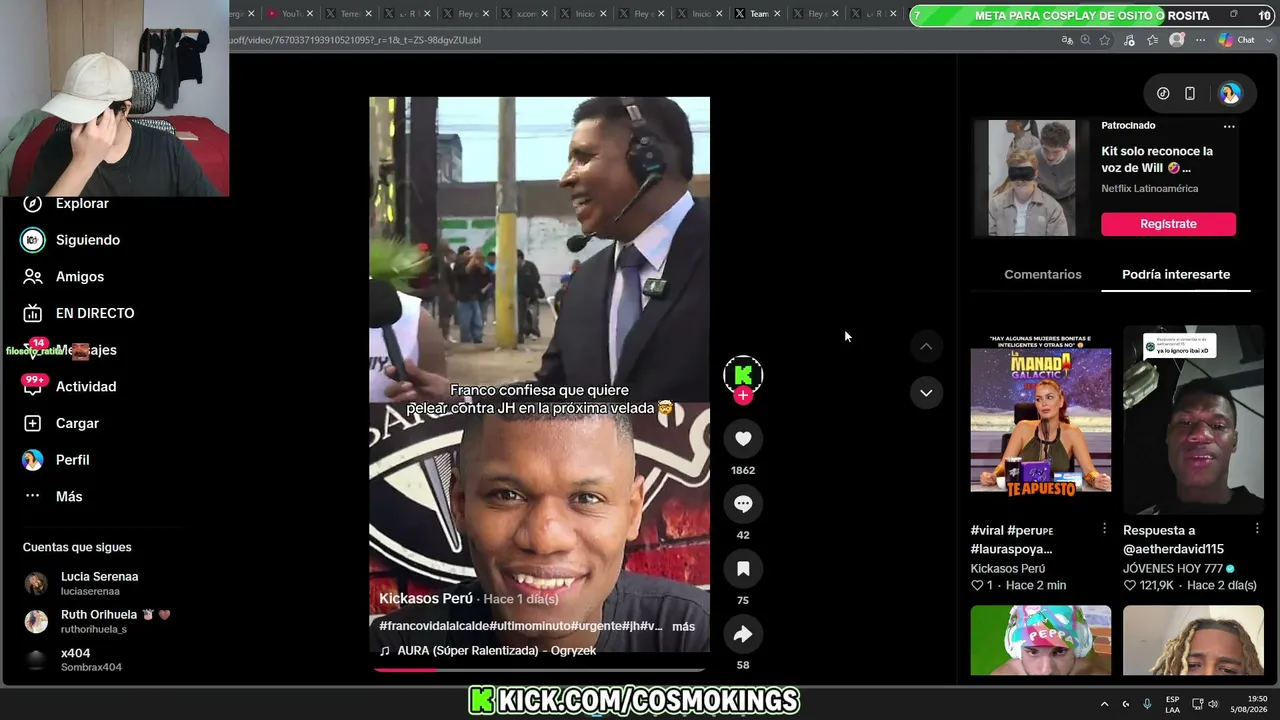Open options for the Respuesta a @aetherdavid115 card
The image size is (1280, 720).
coord(1257,529)
